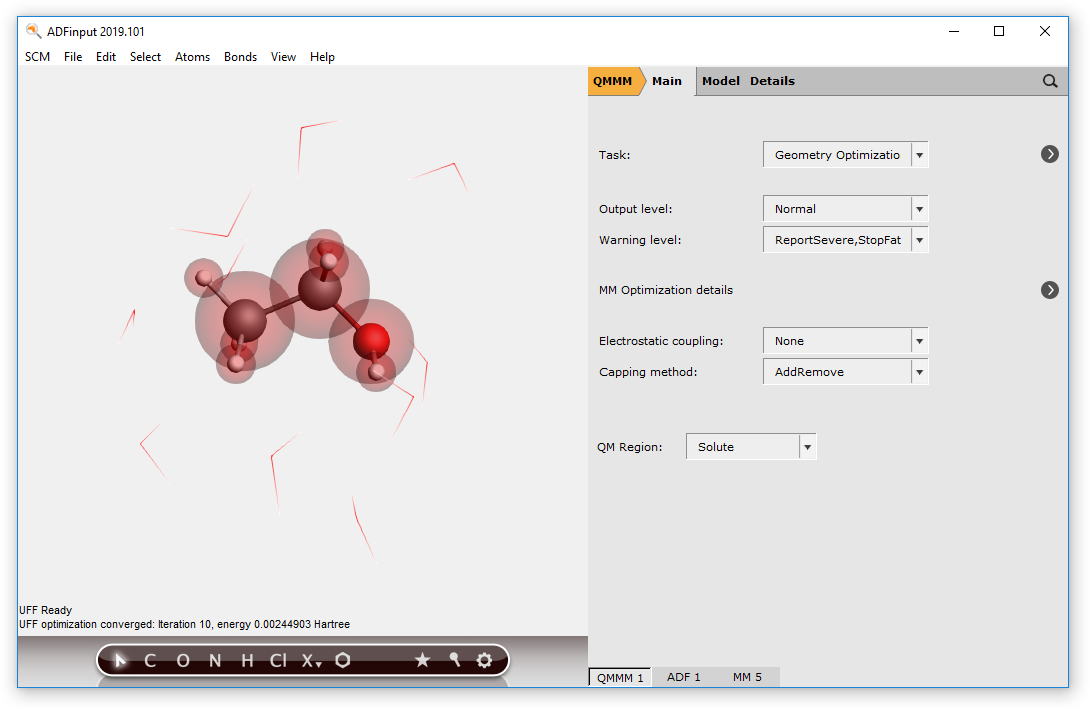
Task: Open the Atoms menu
Action: [x=192, y=57]
